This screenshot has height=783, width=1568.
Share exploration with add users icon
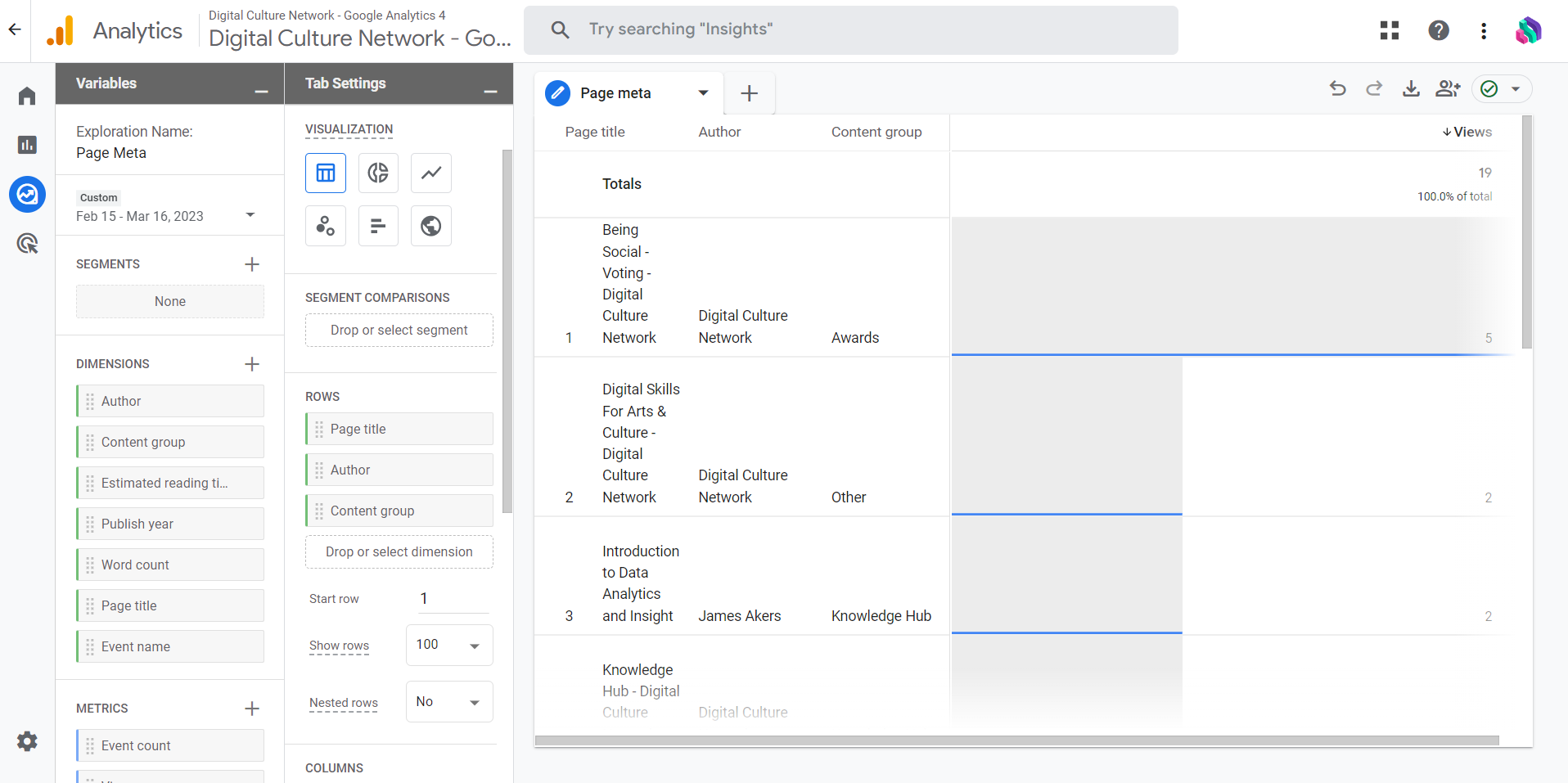coord(1448,88)
